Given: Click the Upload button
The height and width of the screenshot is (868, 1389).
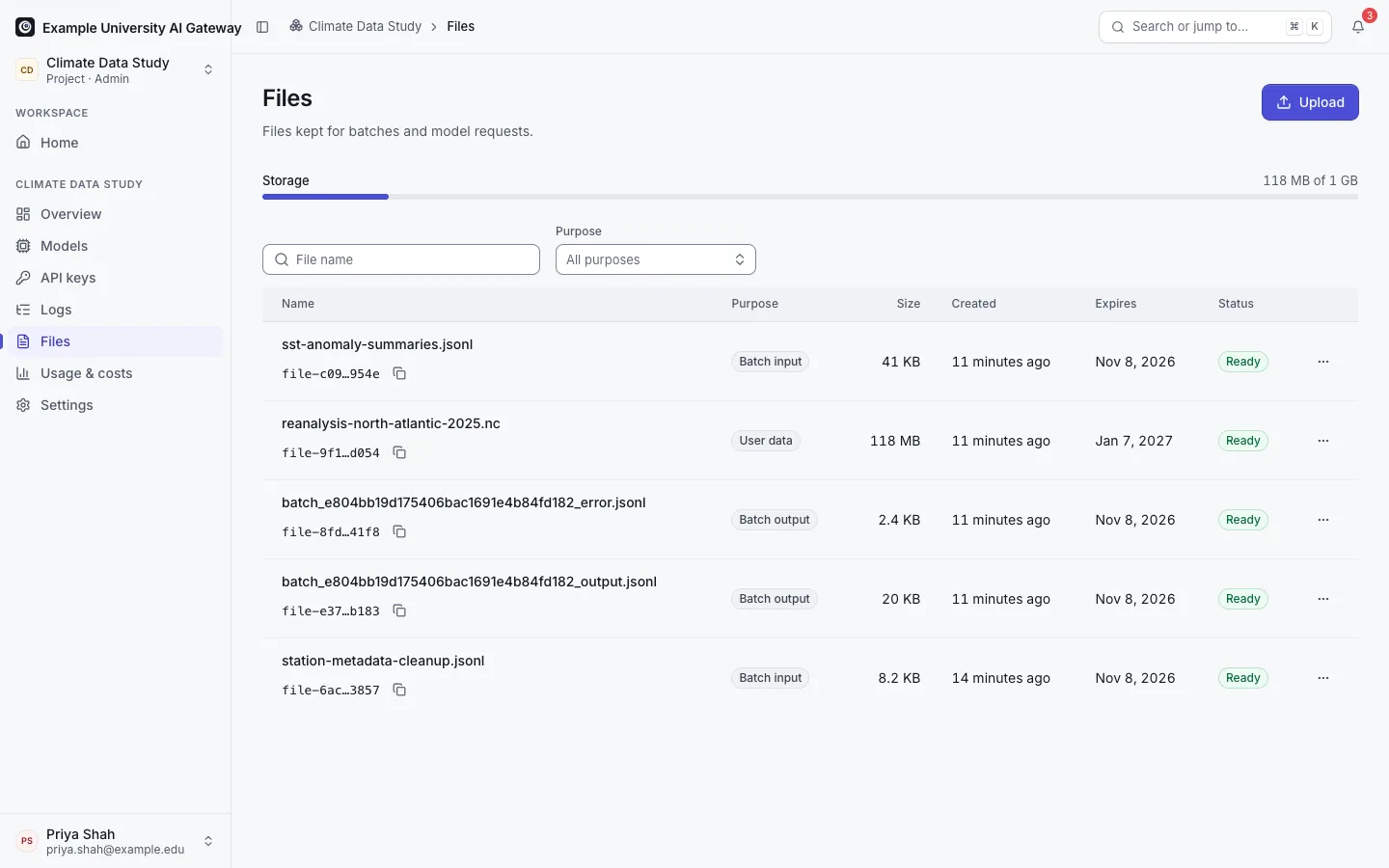Looking at the screenshot, I should pyautogui.click(x=1310, y=102).
